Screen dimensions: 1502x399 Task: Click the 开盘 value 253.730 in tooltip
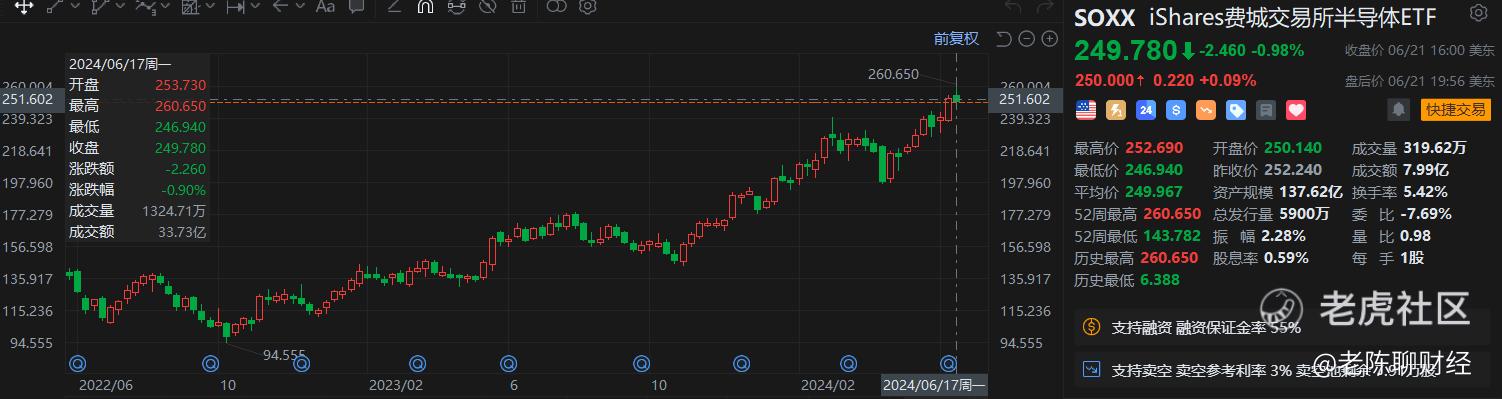(181, 85)
